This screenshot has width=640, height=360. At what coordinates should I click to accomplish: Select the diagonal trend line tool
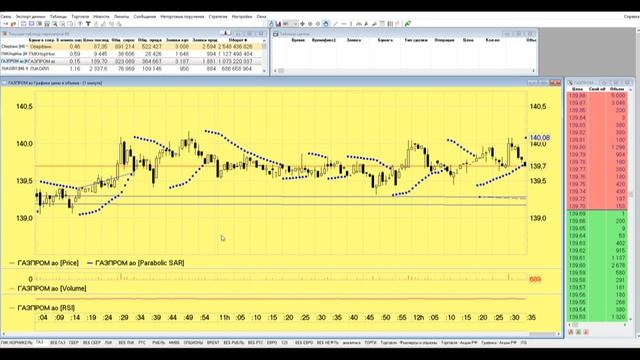[x=336, y=24]
